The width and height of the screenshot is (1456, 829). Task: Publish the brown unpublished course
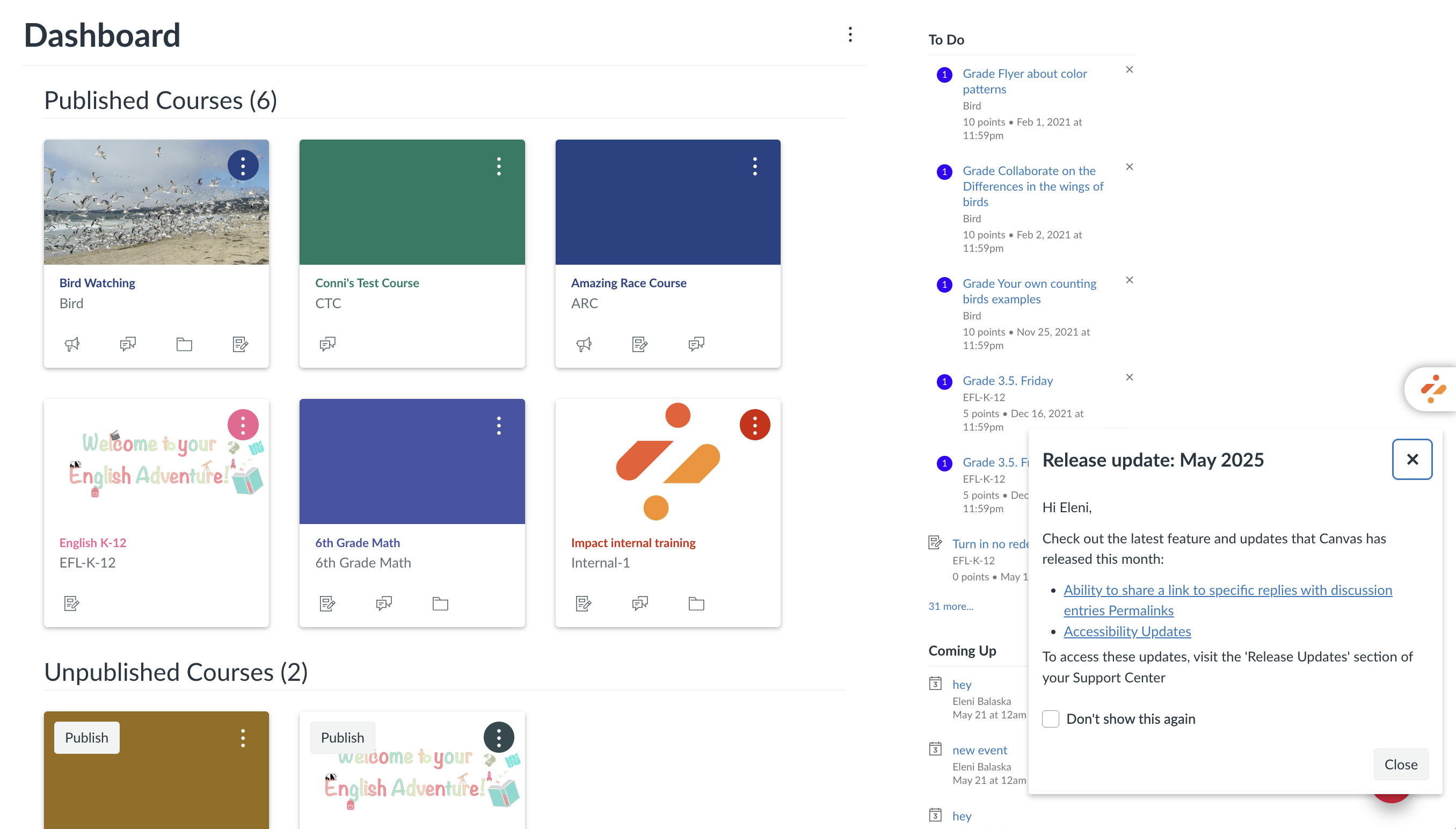pos(86,737)
